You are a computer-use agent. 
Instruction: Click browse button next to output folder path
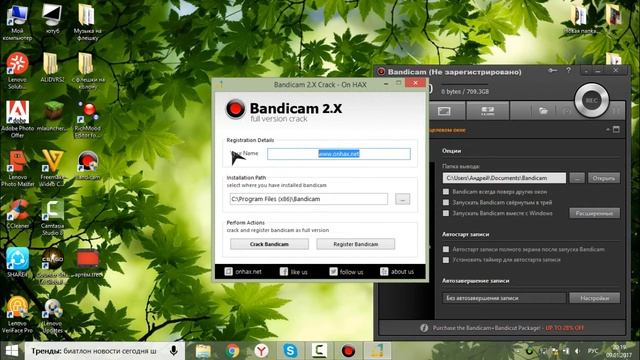point(577,178)
